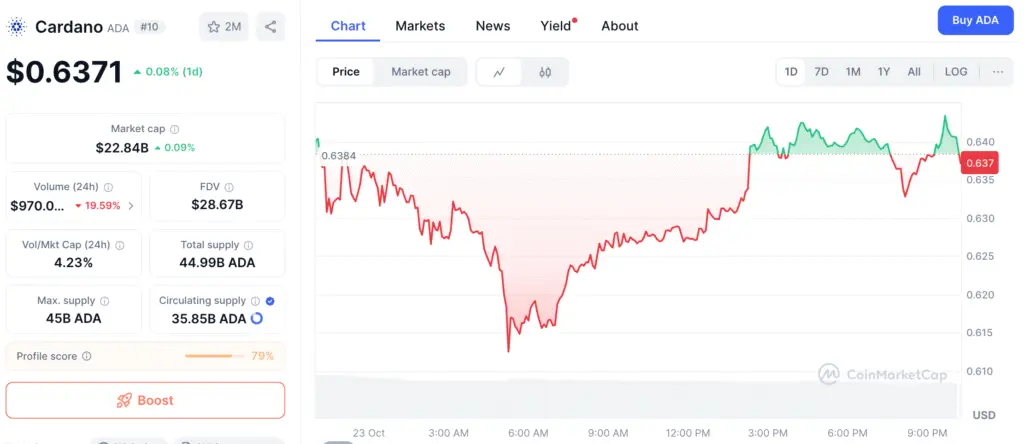Open the Markets tab
1024x444 pixels.
tap(420, 26)
